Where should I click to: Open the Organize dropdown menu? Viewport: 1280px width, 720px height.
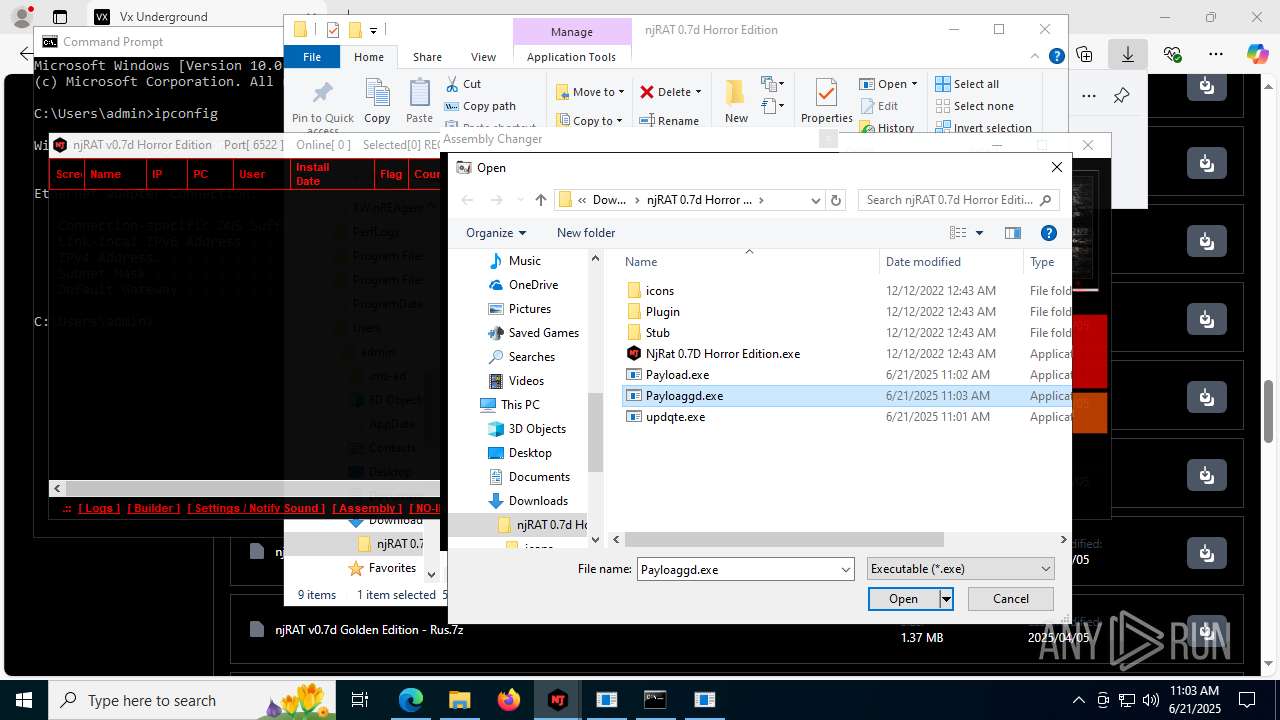(496, 232)
